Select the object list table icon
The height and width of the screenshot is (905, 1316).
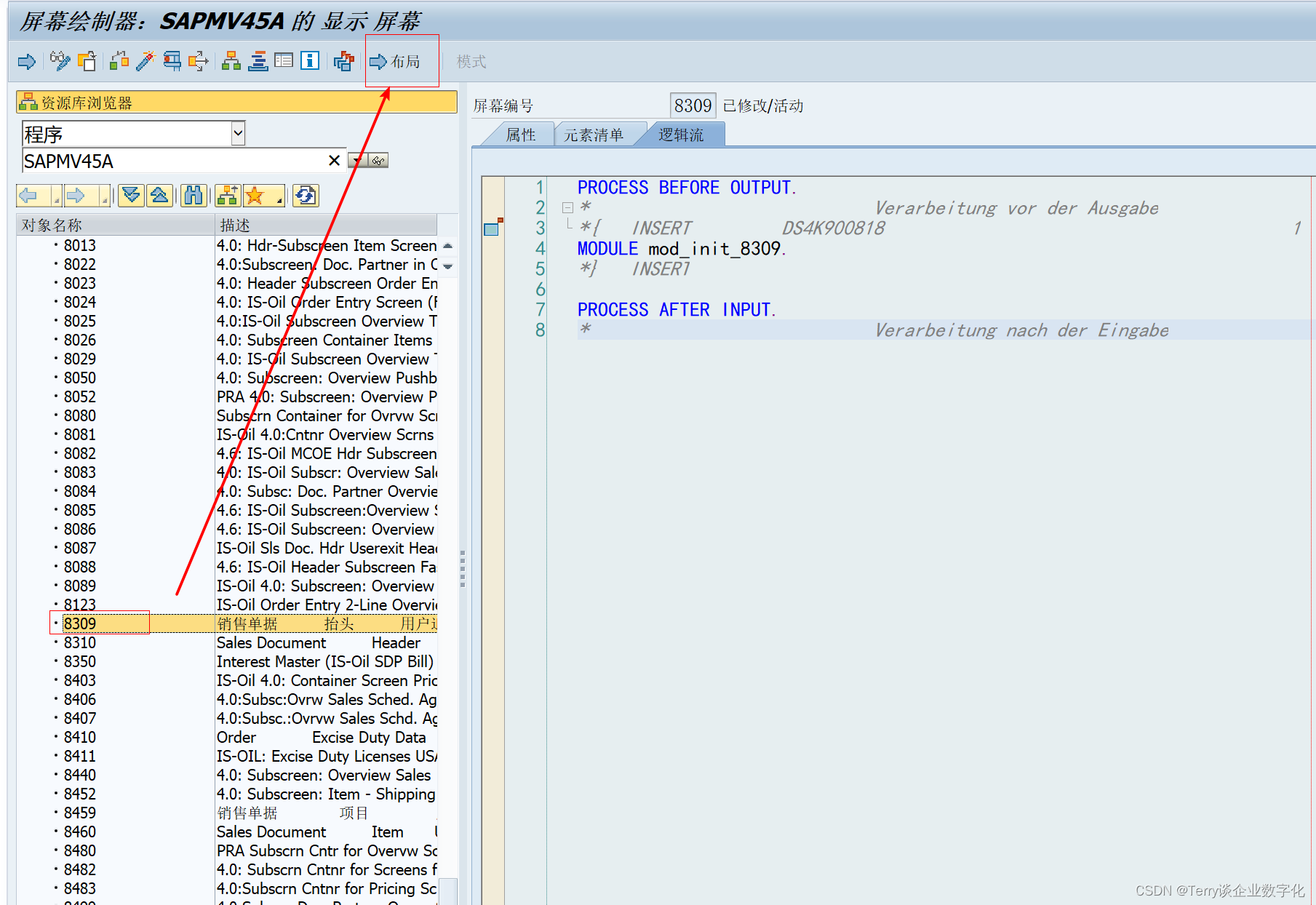click(x=283, y=61)
